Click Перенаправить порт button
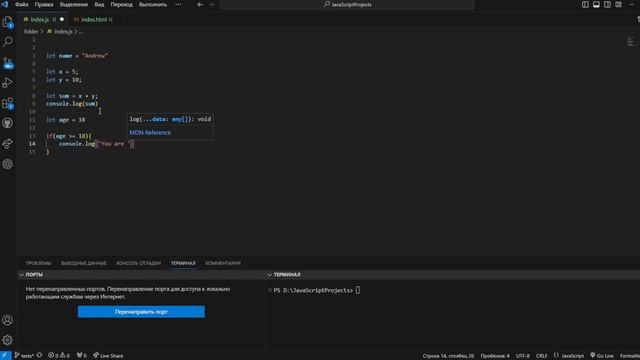The width and height of the screenshot is (640, 360). (141, 312)
